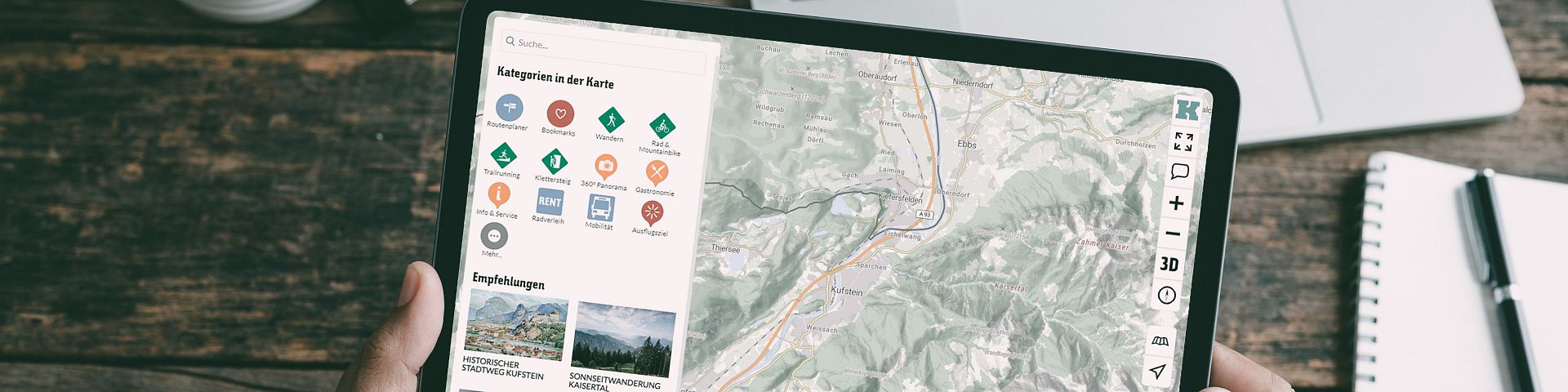Zoom in the map with plus
The image size is (1568, 392).
[x=1176, y=203]
